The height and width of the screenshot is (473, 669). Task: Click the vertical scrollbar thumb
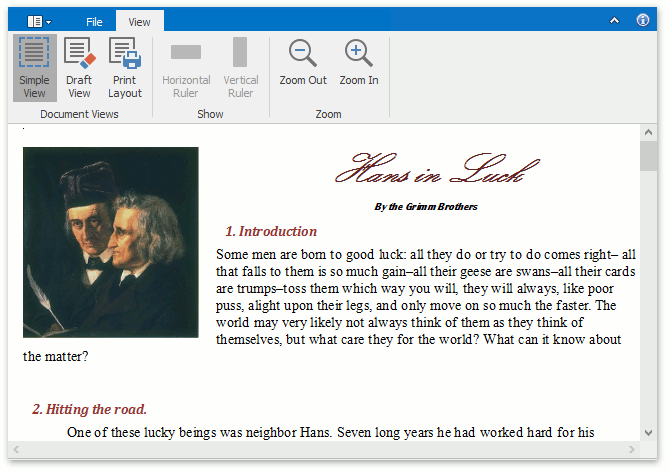click(648, 157)
